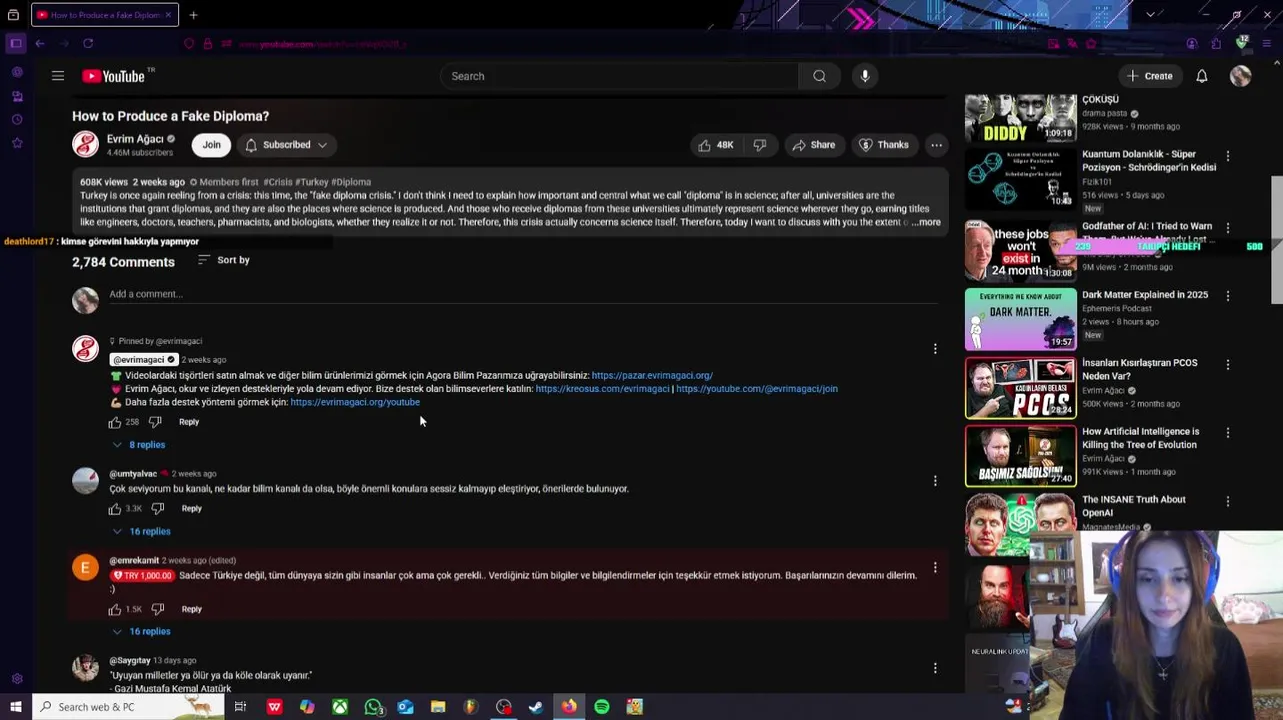
Task: Share the video
Action: [x=813, y=145]
